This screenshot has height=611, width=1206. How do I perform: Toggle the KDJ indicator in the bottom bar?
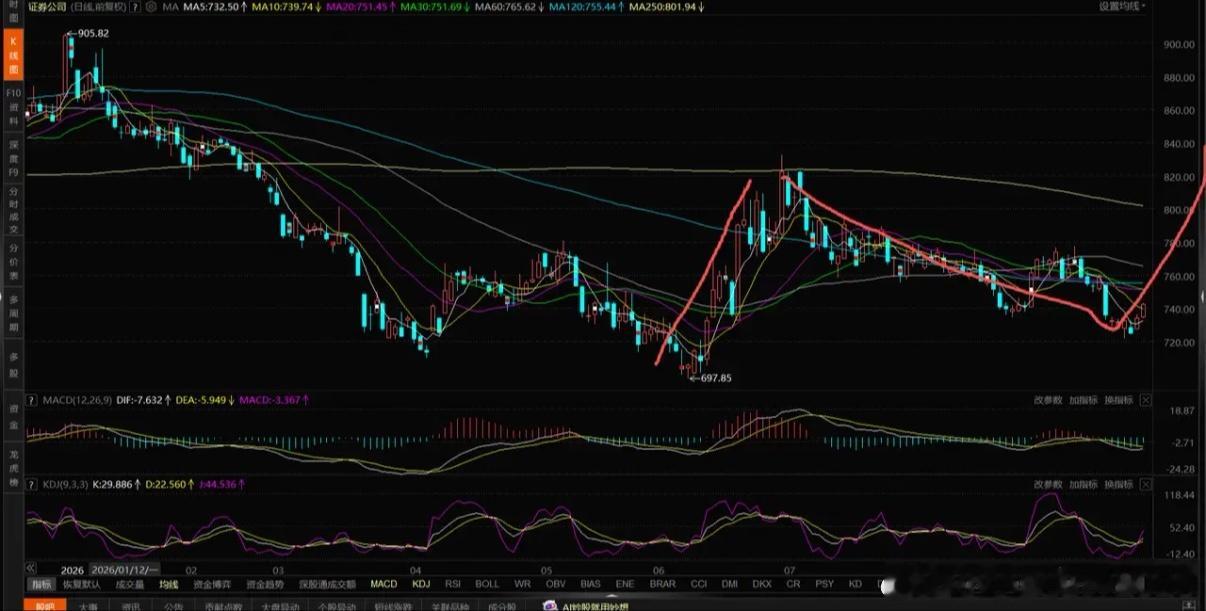click(x=421, y=584)
